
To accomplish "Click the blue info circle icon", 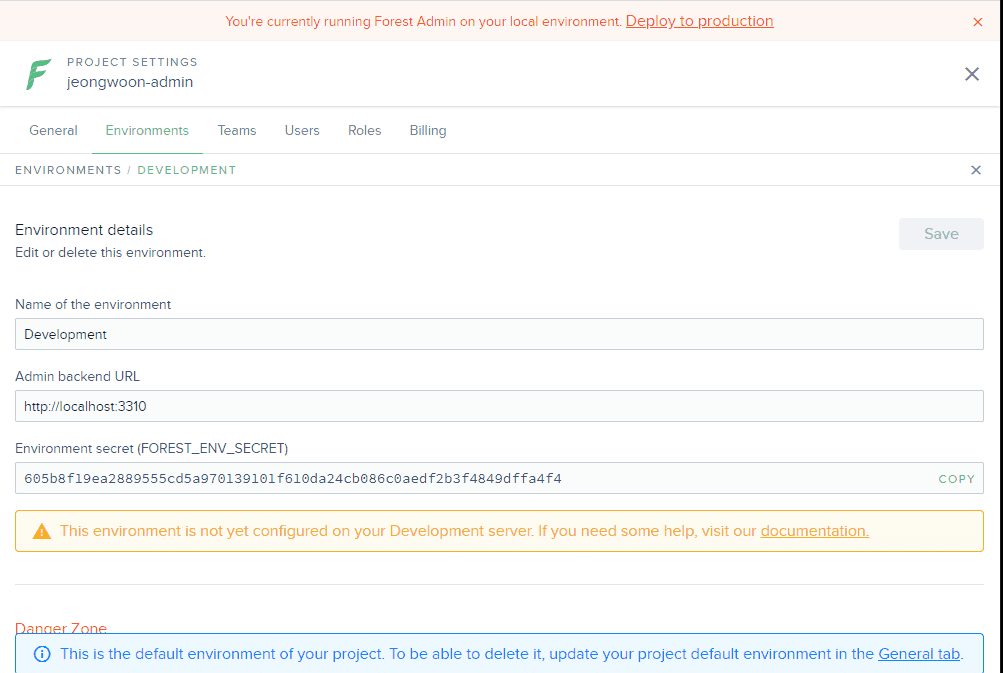I will click(x=42, y=654).
